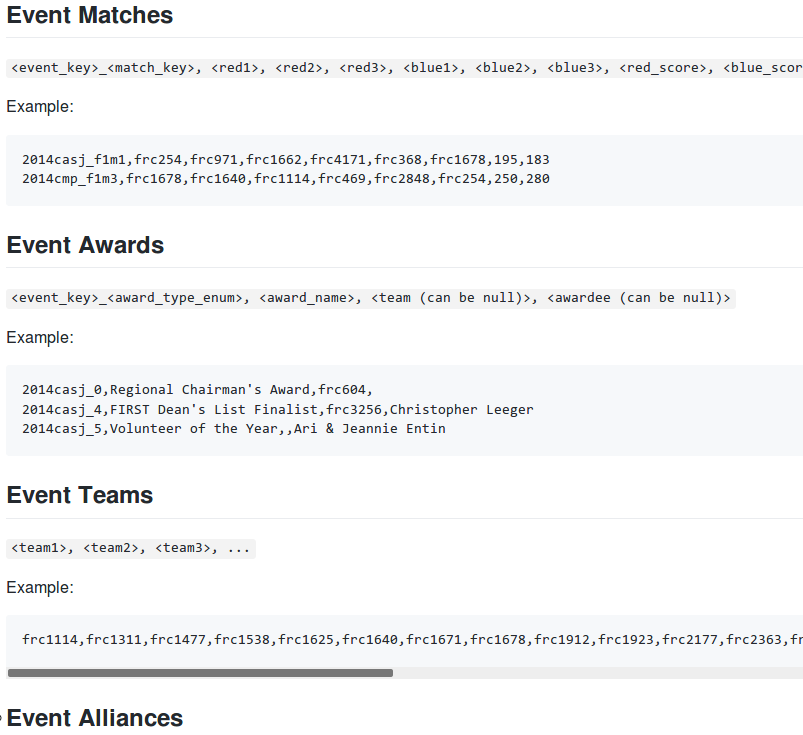Click the Example label under Event Teams

(40, 587)
